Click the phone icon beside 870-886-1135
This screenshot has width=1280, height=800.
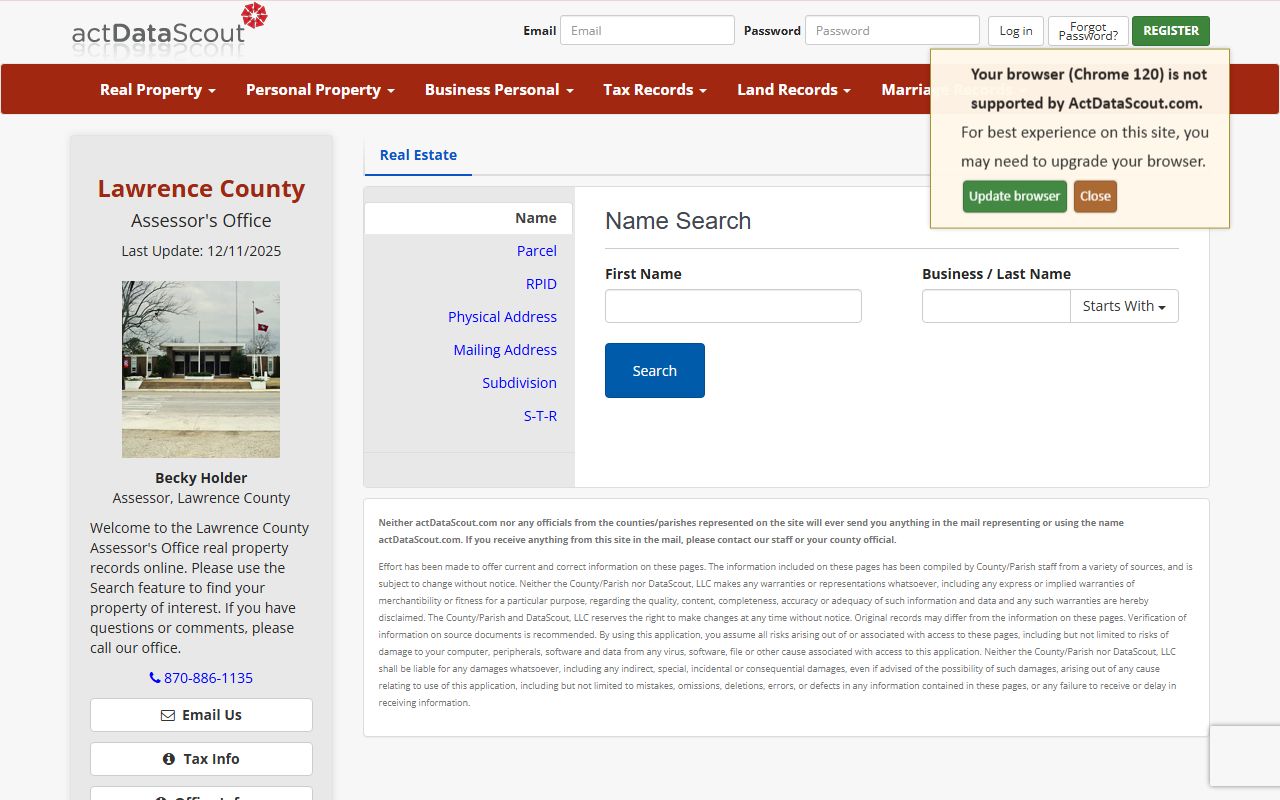(x=155, y=678)
